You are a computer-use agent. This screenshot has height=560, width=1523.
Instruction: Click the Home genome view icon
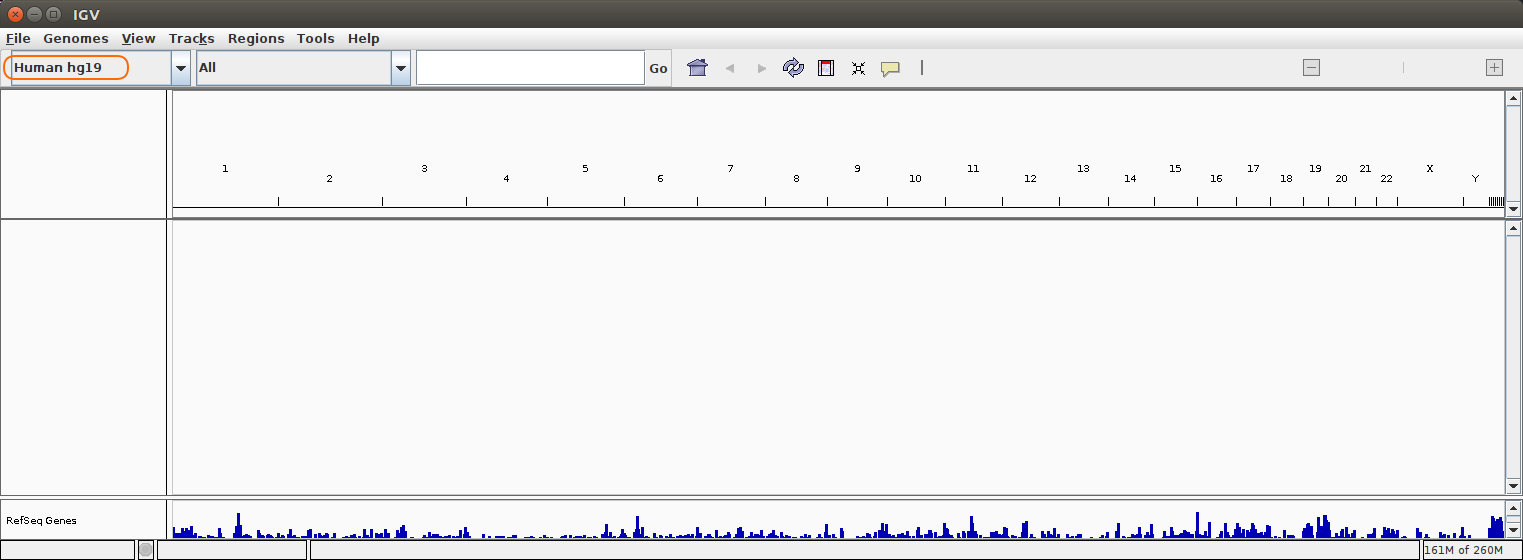(x=698, y=68)
